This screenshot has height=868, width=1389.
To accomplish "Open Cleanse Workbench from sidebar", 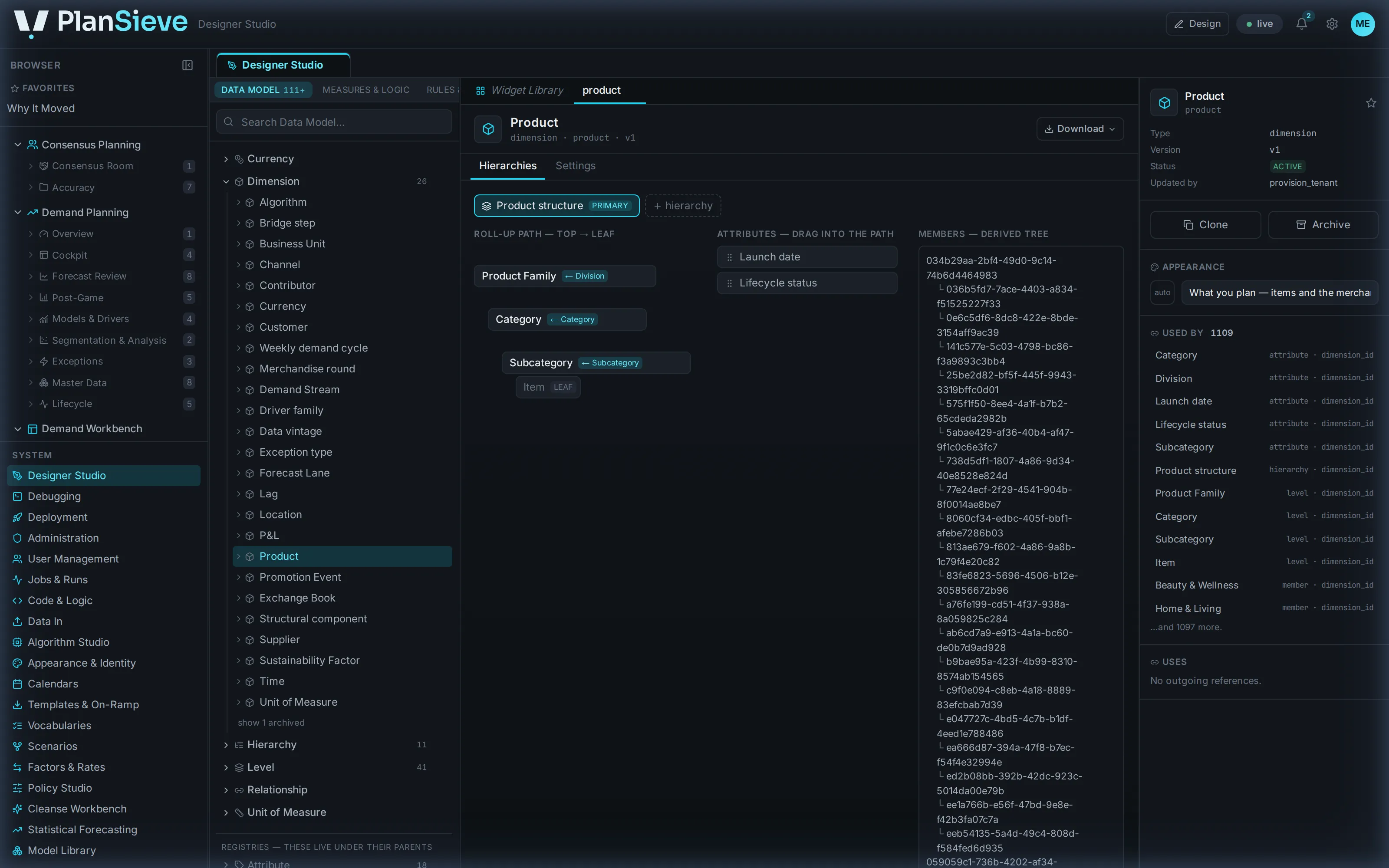I will [103, 808].
